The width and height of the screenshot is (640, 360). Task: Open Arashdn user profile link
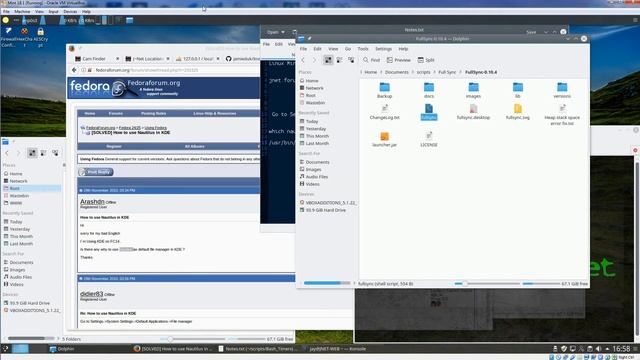click(x=92, y=201)
